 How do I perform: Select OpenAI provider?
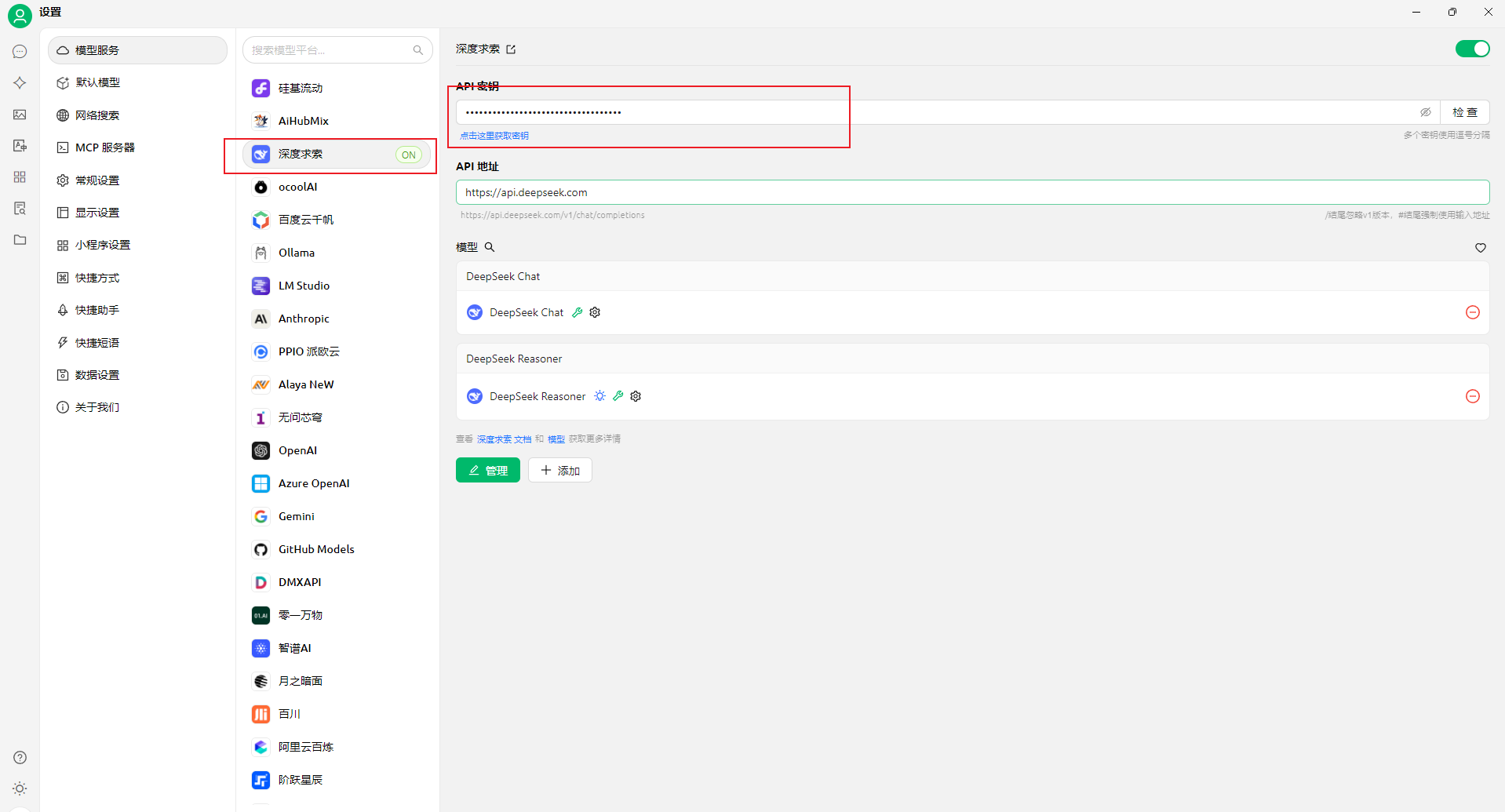point(337,450)
